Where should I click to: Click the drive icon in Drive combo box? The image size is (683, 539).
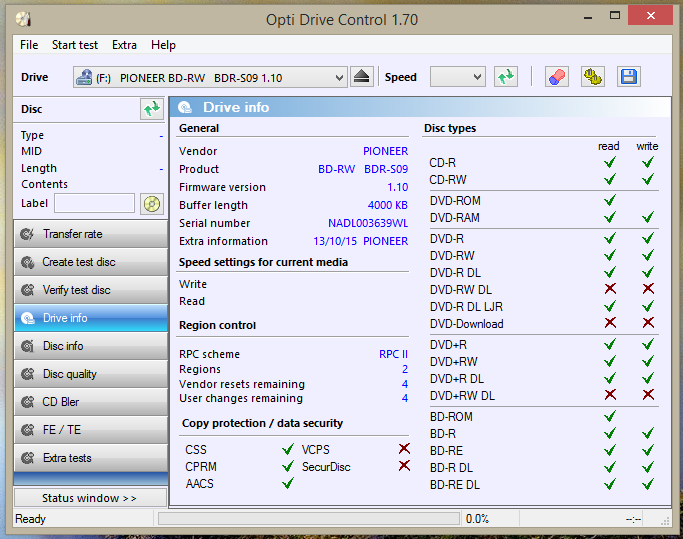click(84, 77)
